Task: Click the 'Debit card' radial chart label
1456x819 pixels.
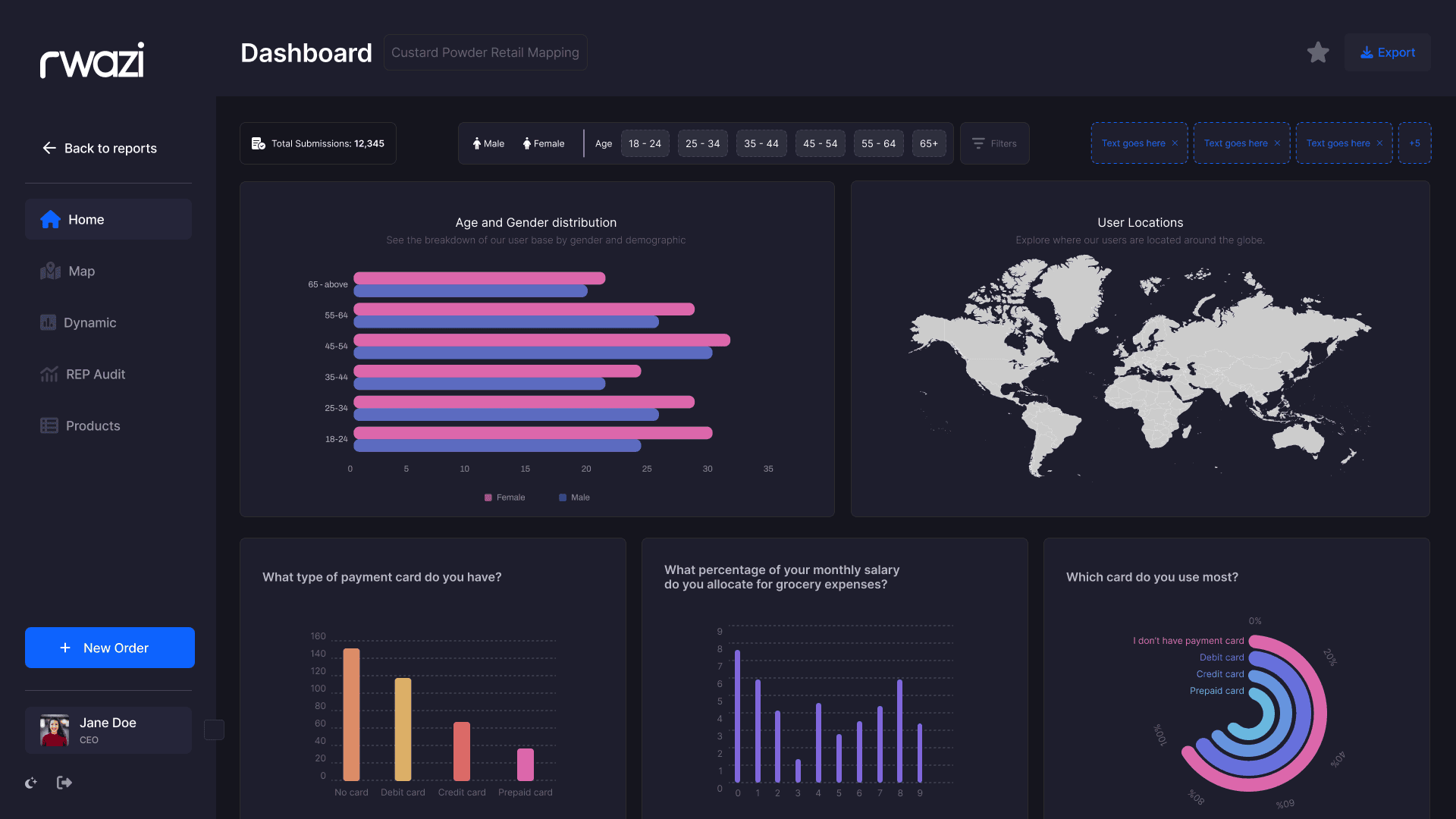Action: [x=1222, y=657]
